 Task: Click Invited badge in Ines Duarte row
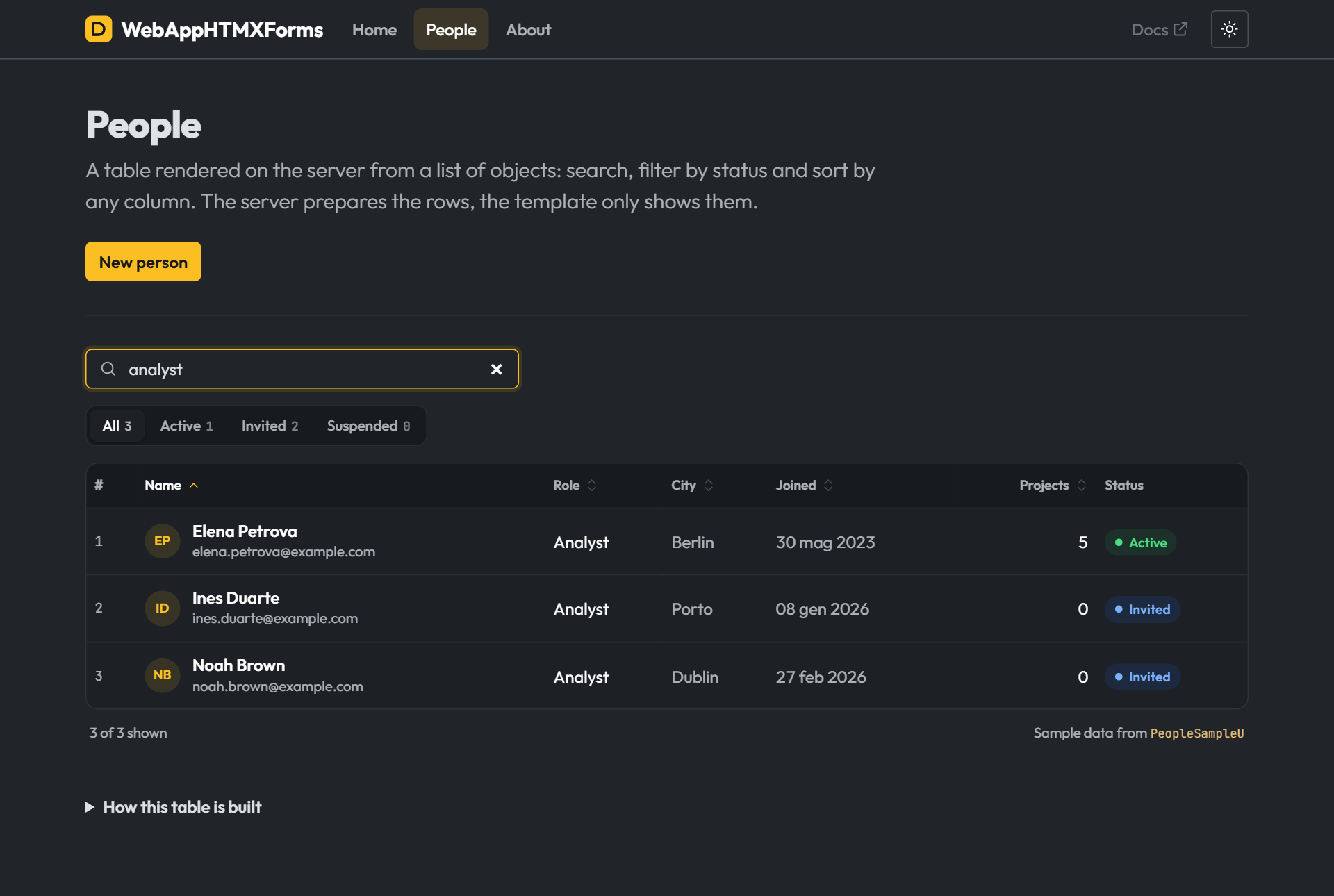coord(1142,610)
